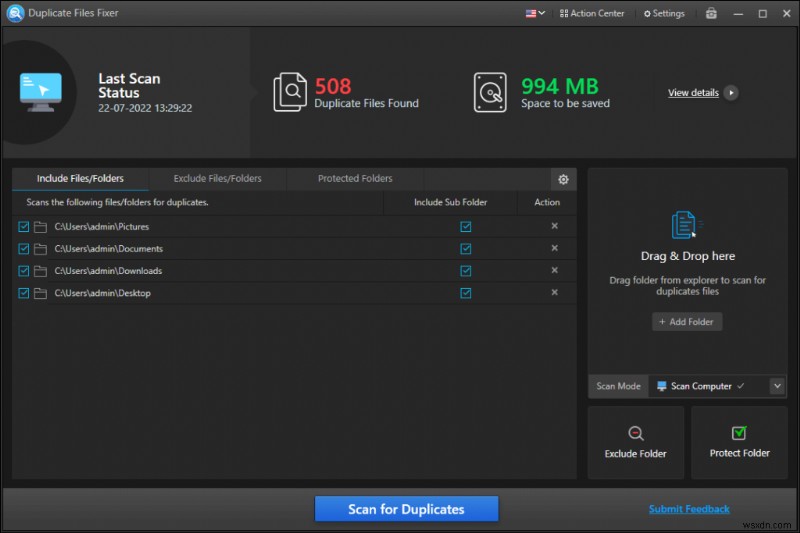Click the arrow next to View details

coord(731,93)
